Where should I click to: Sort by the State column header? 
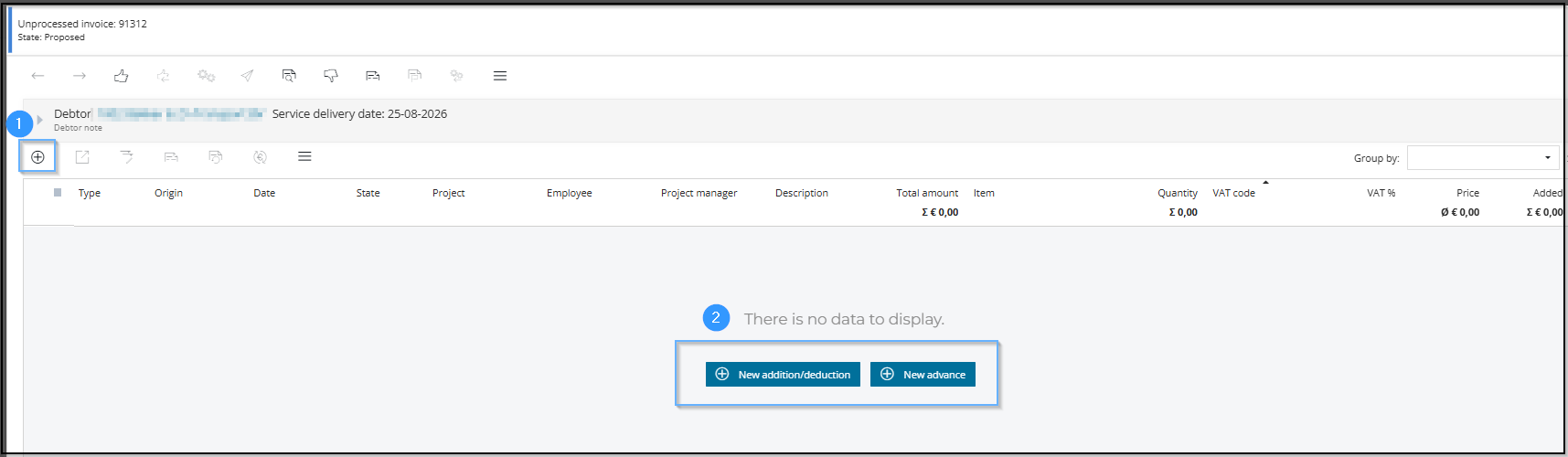368,193
